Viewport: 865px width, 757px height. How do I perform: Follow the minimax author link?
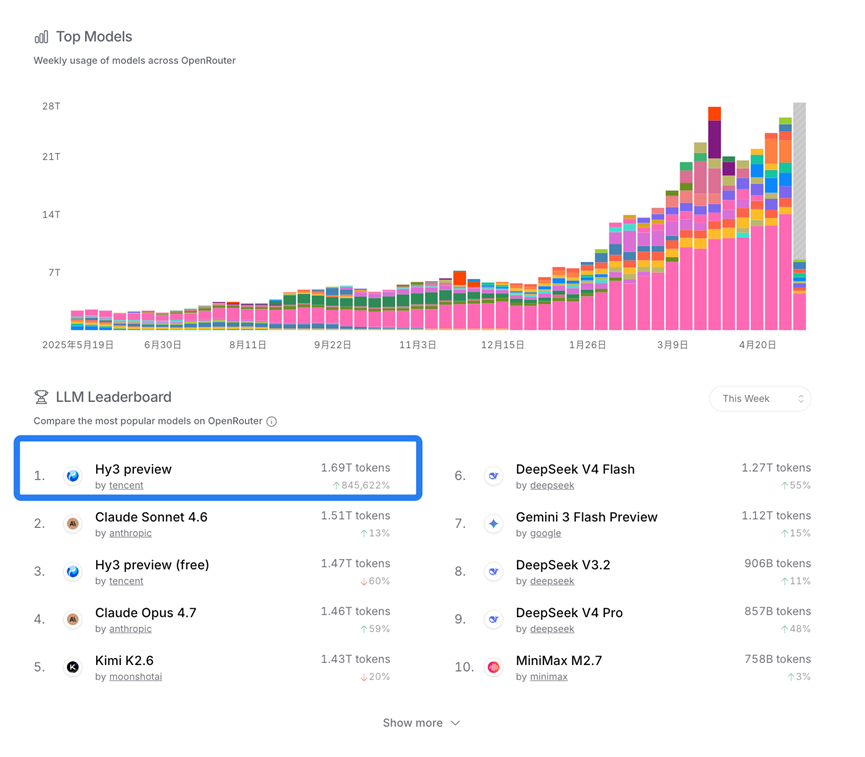pyautogui.click(x=548, y=677)
